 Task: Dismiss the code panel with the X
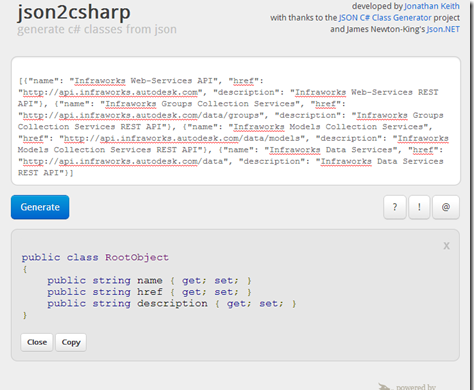(x=446, y=246)
